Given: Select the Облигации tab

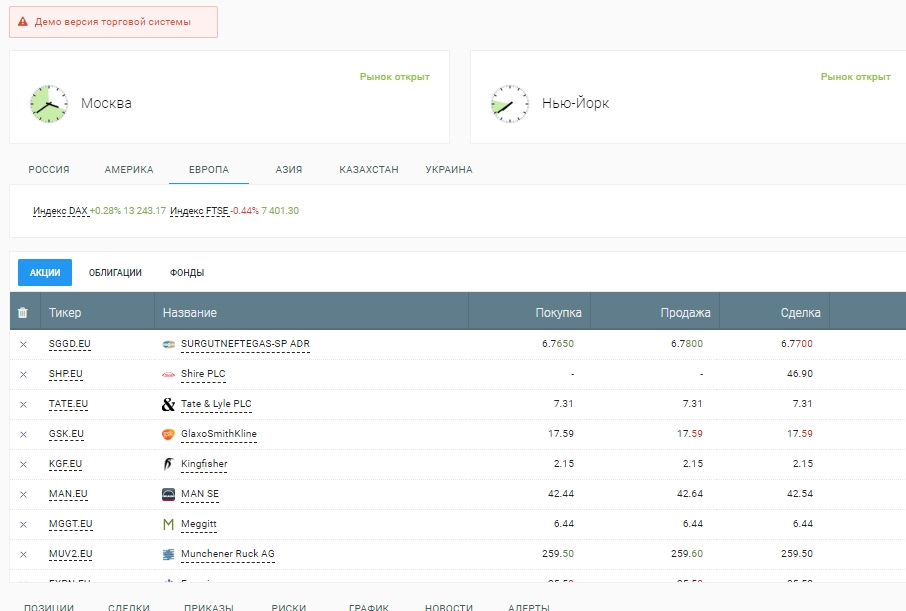Looking at the screenshot, I should 115,273.
